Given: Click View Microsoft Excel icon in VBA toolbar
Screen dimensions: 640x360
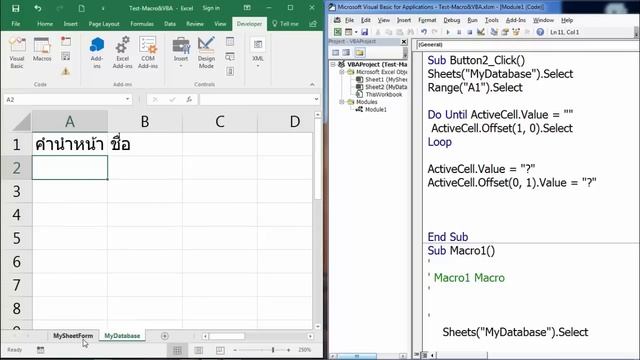Looking at the screenshot, I should tap(338, 32).
